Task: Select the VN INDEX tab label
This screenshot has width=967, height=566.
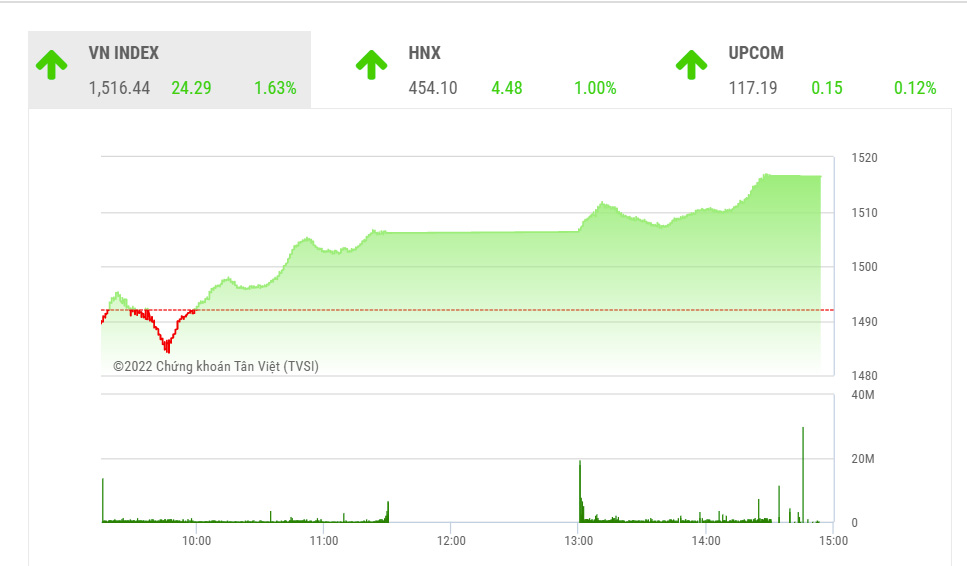Action: pos(123,53)
